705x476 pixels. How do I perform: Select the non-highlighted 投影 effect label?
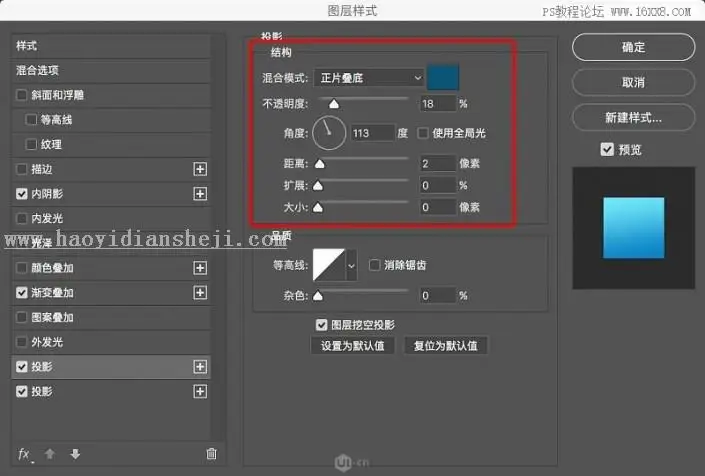click(x=42, y=391)
